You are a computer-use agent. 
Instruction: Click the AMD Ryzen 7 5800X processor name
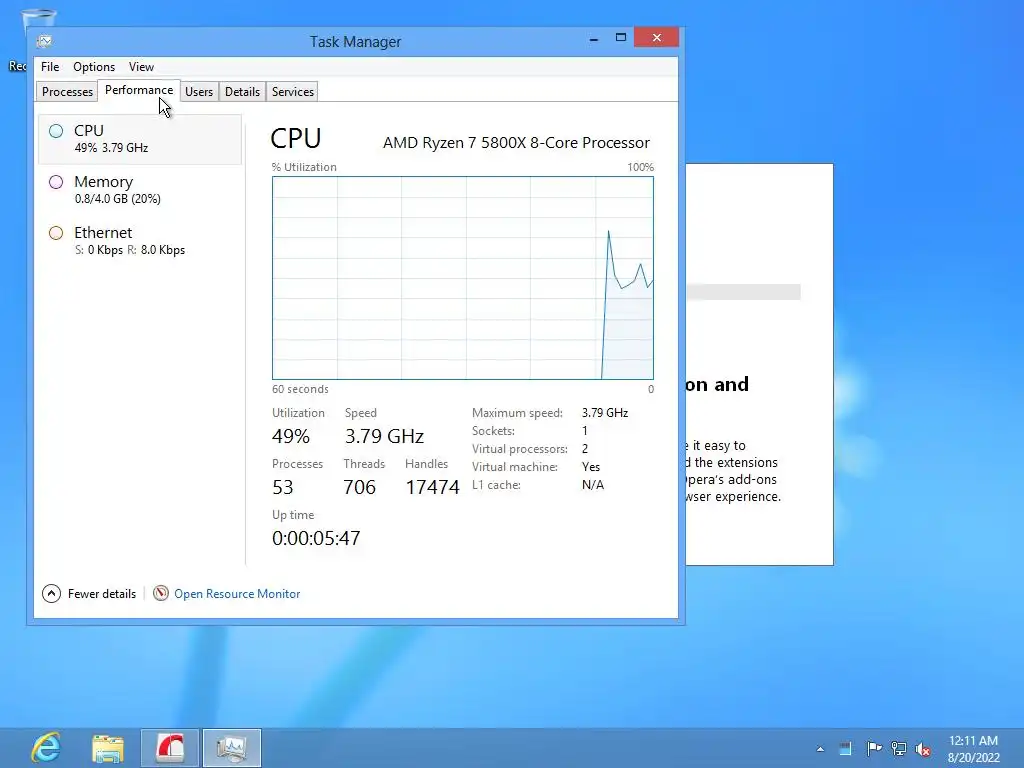[x=516, y=142]
